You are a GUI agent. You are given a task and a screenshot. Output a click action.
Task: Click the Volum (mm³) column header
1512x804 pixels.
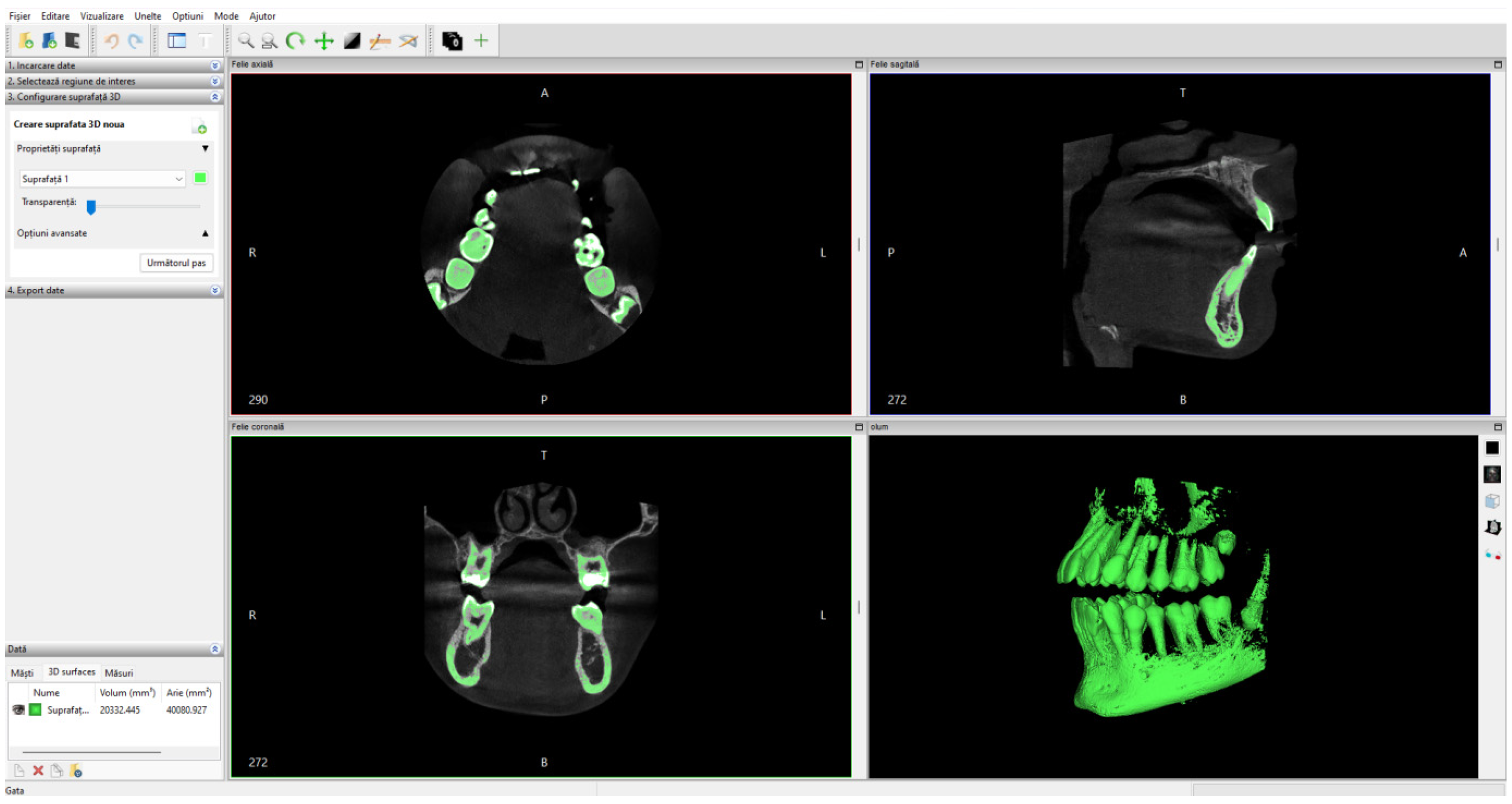click(x=127, y=692)
